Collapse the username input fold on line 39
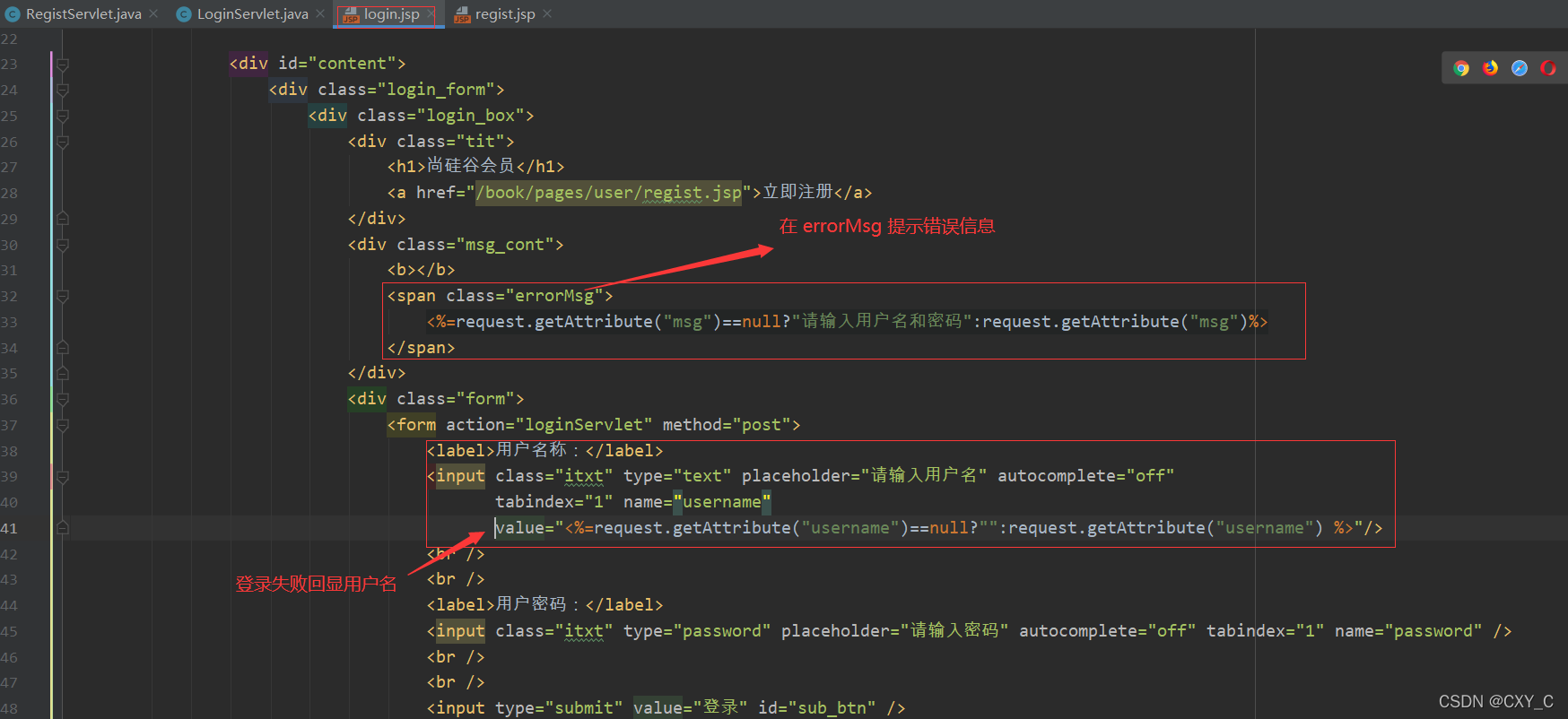Screen dimensions: 1568x719 [x=63, y=477]
